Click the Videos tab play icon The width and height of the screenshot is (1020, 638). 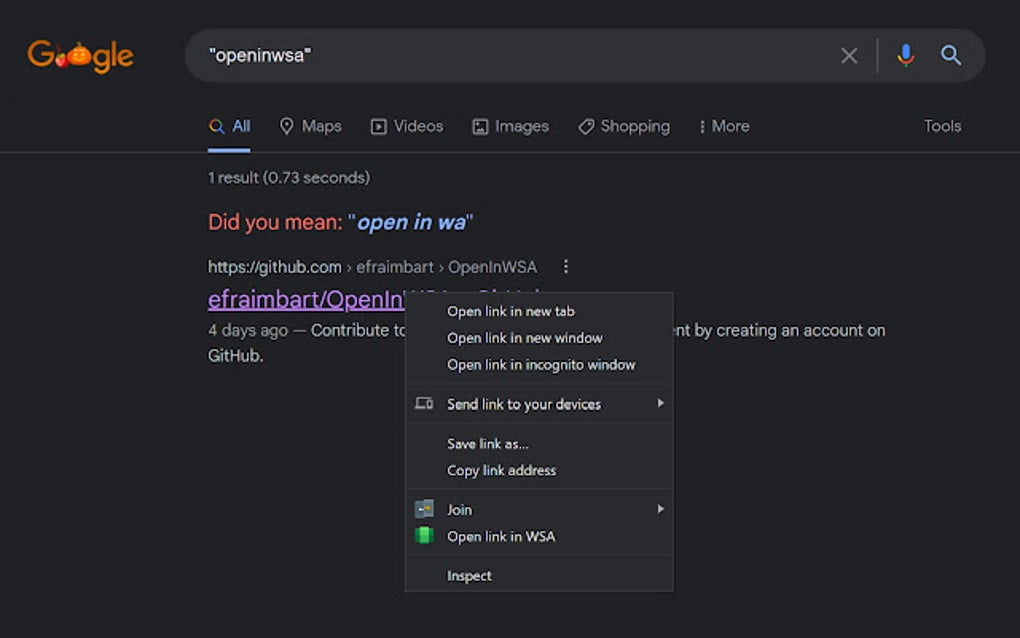[x=378, y=126]
